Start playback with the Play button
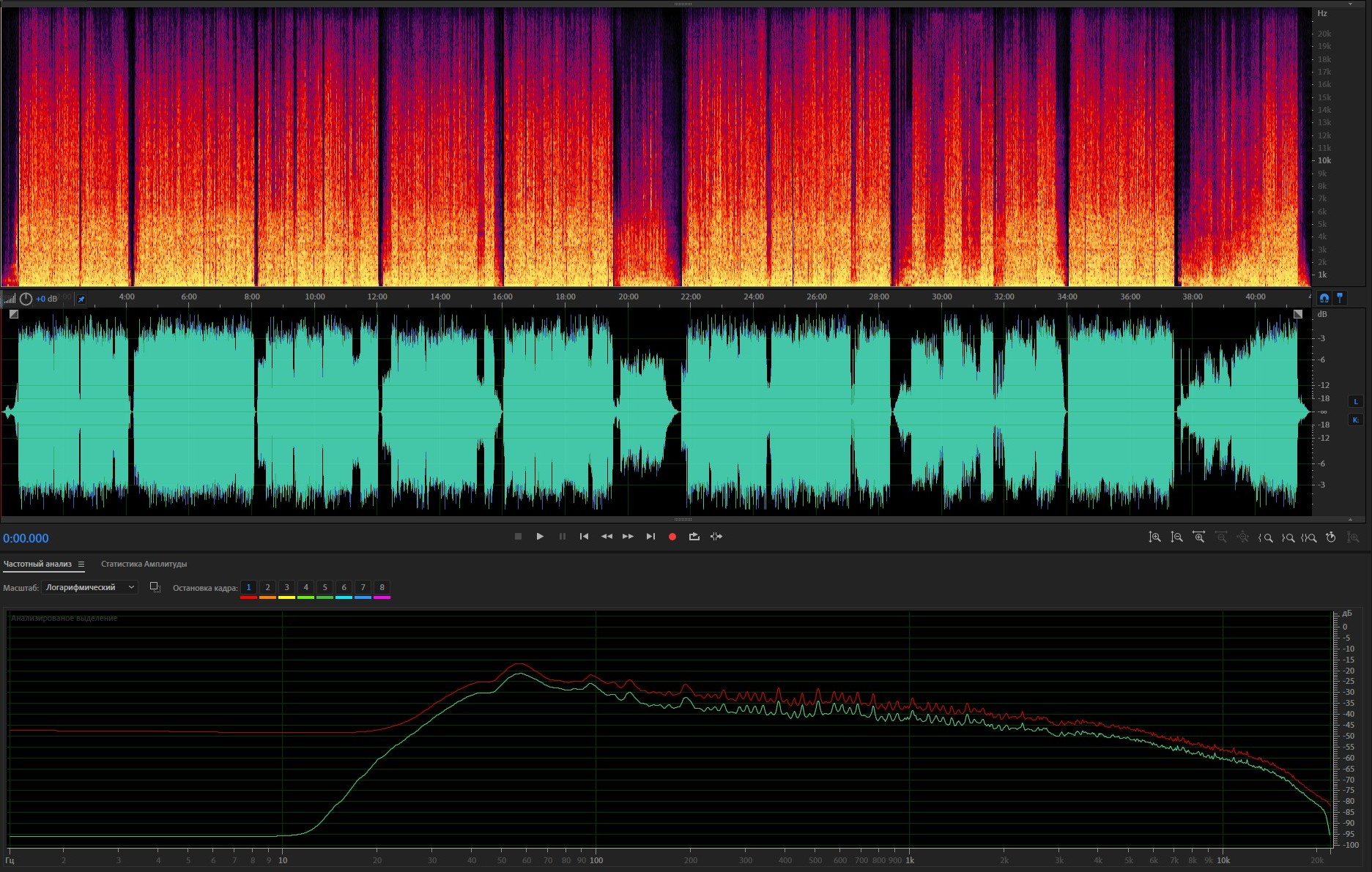The height and width of the screenshot is (872, 1372). 540,537
